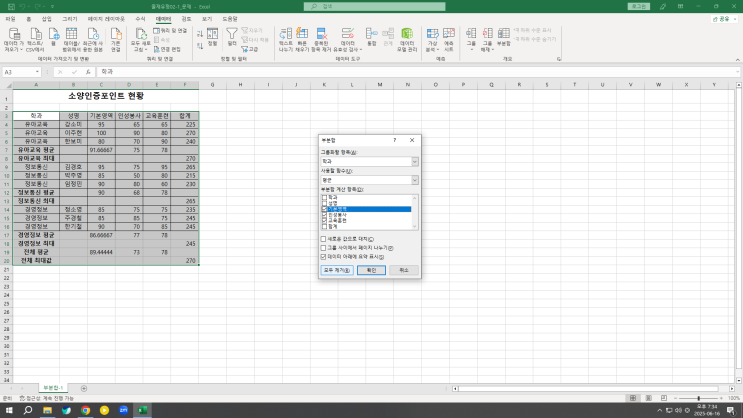Select the Text to Columns (텍스트 나누기) icon

click(286, 40)
